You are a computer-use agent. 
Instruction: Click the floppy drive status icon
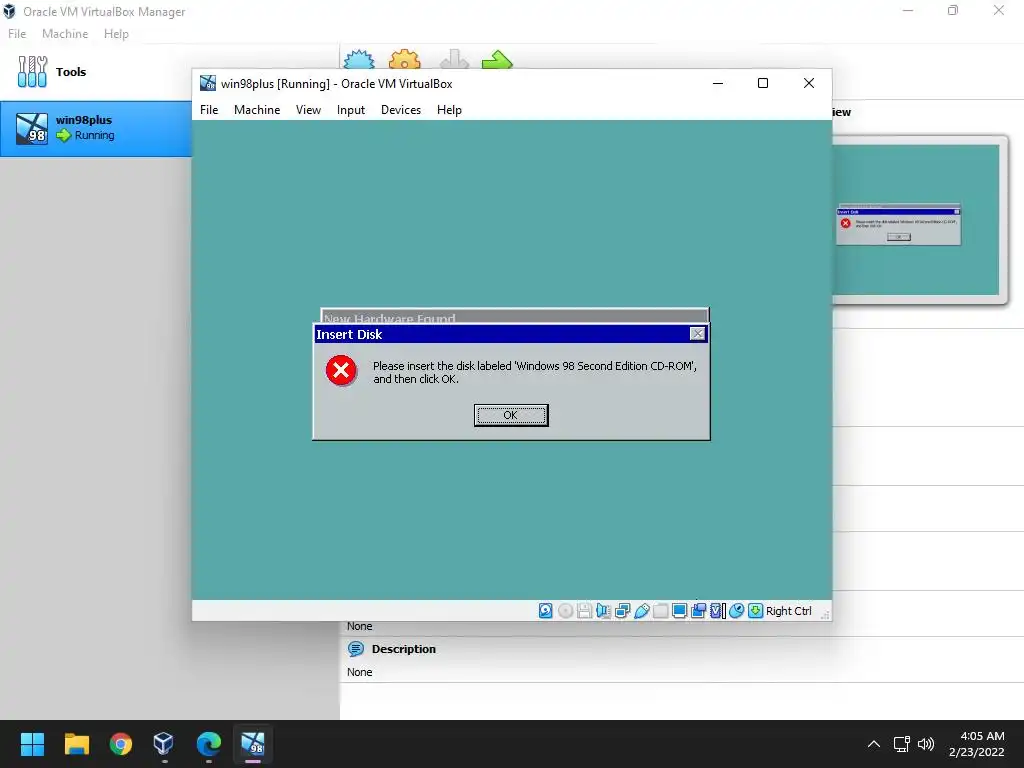coord(584,611)
